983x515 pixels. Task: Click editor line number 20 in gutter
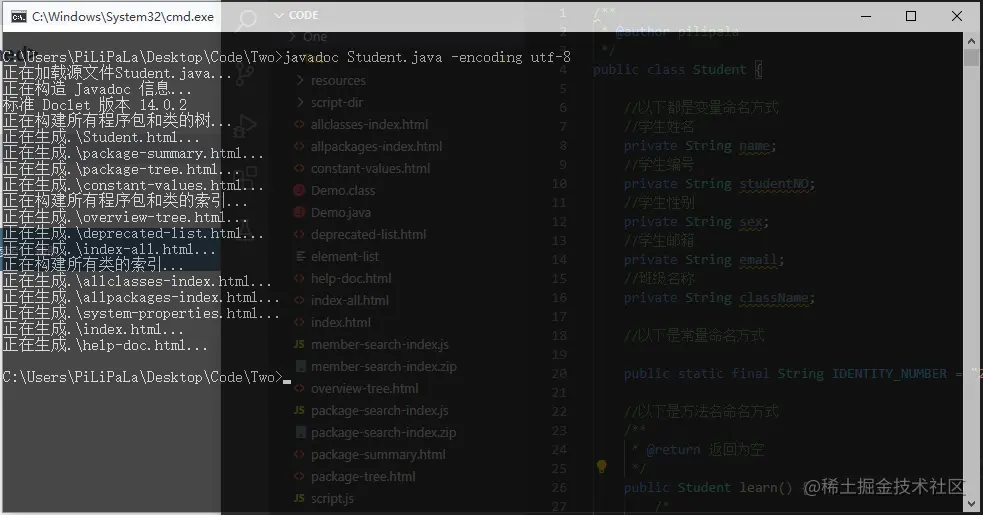pyautogui.click(x=559, y=374)
